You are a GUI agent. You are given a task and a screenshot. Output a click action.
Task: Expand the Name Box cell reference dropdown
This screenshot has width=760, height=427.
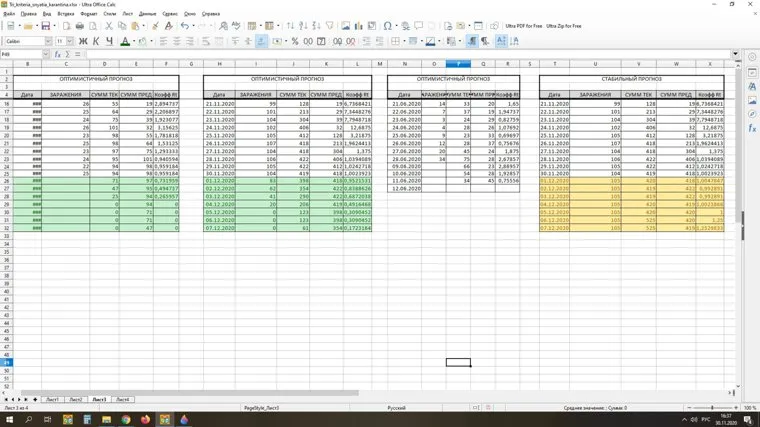click(42, 54)
